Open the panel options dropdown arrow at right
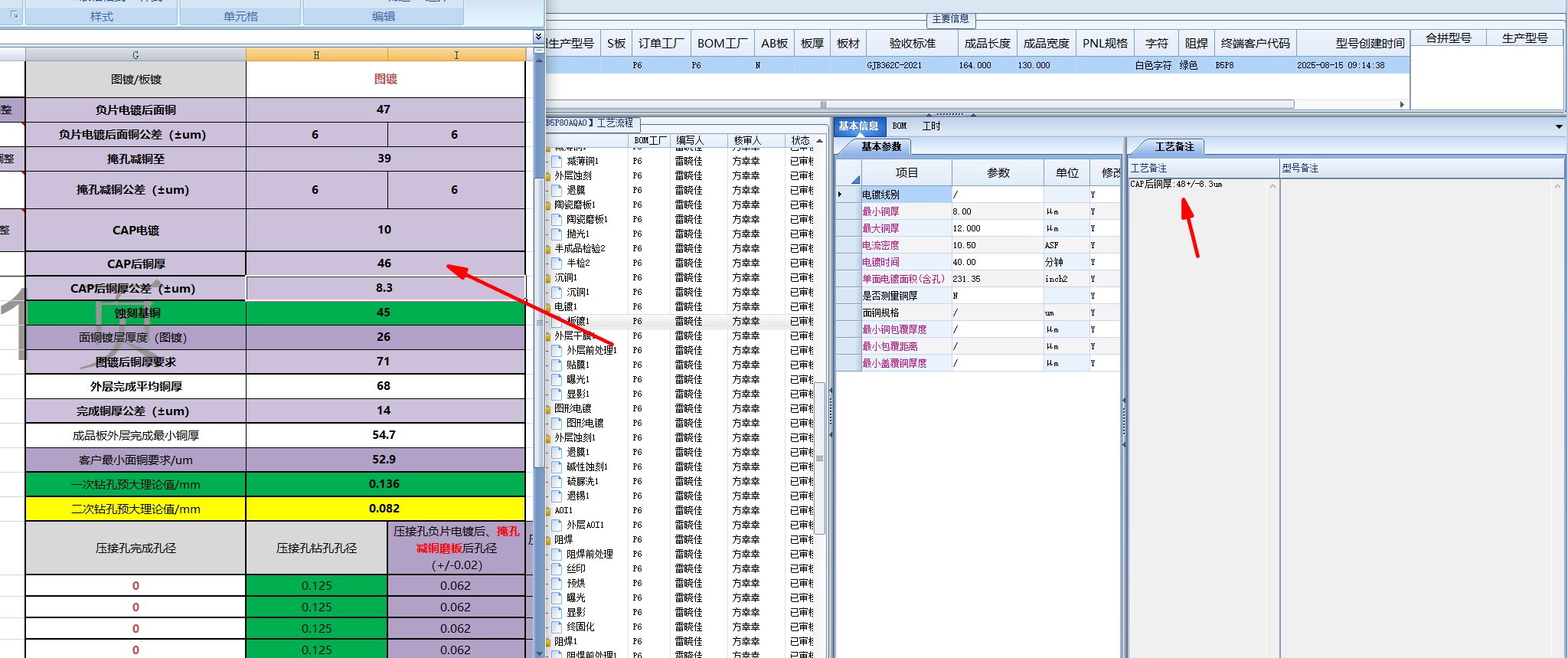 tap(1559, 127)
